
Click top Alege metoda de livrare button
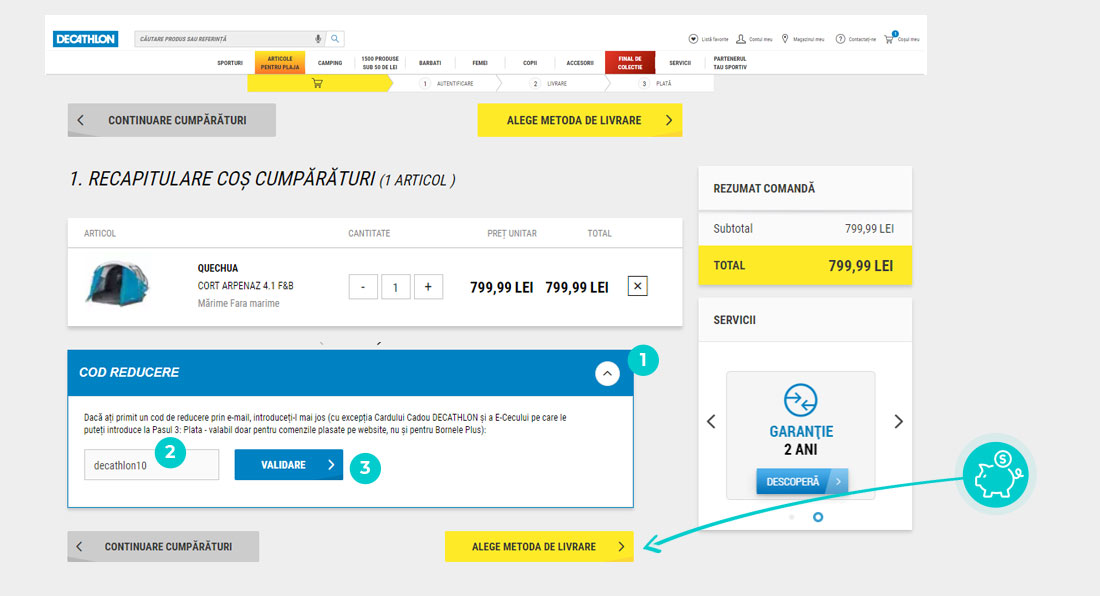click(x=579, y=121)
